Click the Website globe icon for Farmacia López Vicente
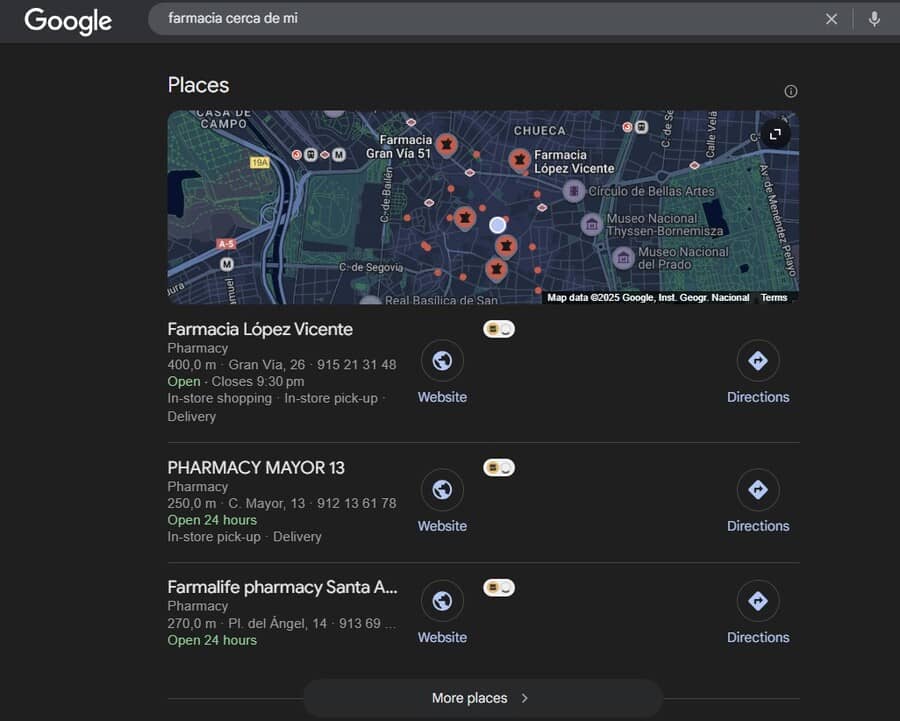900x721 pixels. [442, 360]
